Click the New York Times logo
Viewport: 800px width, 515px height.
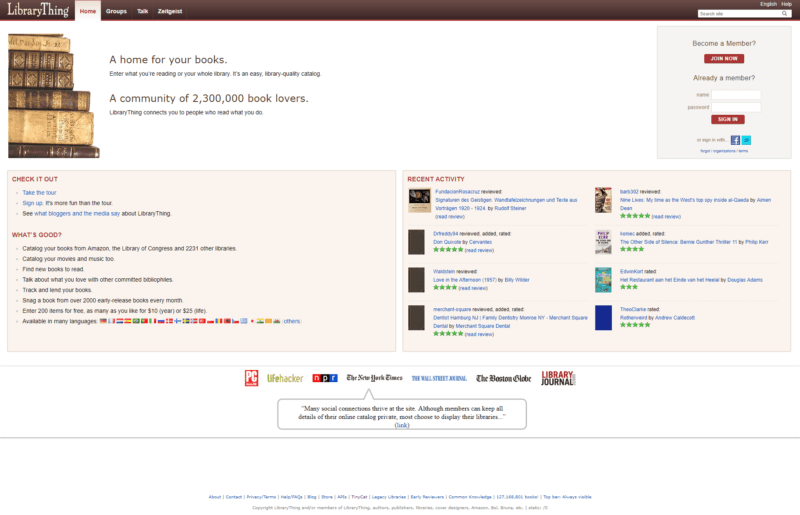coord(374,378)
